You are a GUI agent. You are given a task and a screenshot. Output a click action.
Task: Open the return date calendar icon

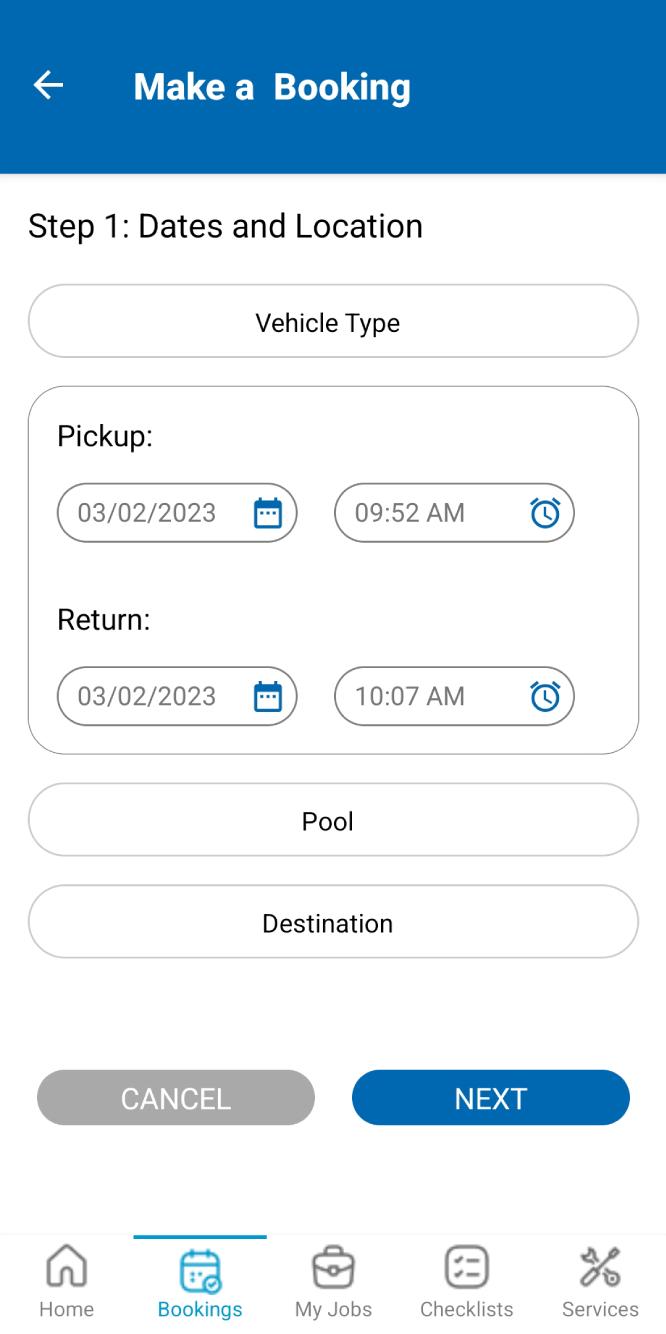[x=268, y=696]
